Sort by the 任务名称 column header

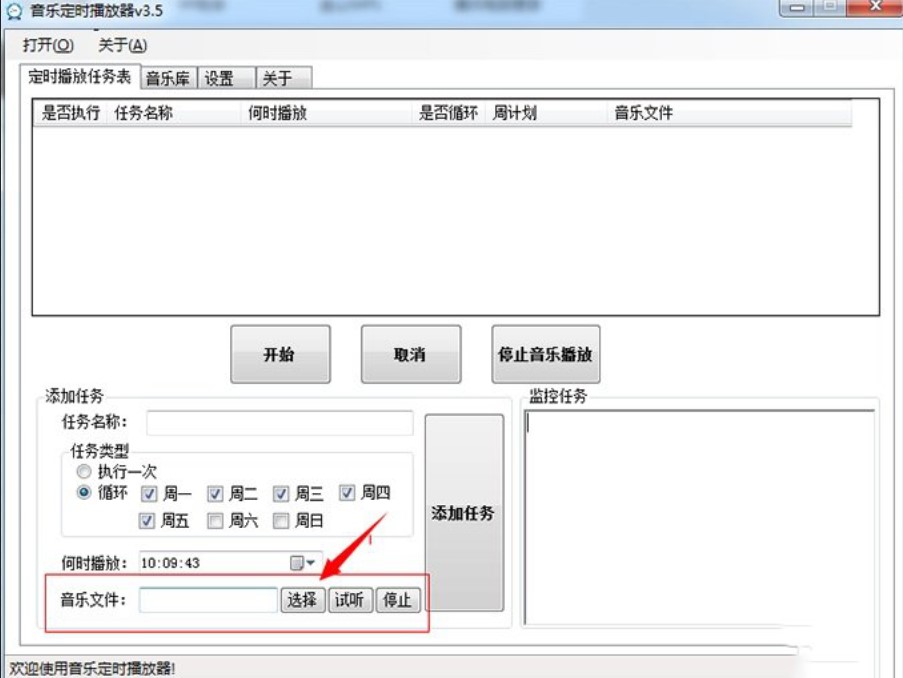click(174, 113)
